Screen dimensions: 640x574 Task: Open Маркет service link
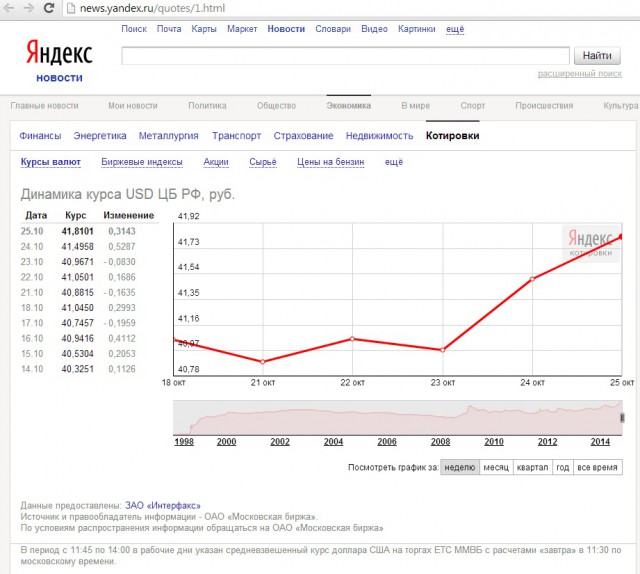tap(242, 29)
